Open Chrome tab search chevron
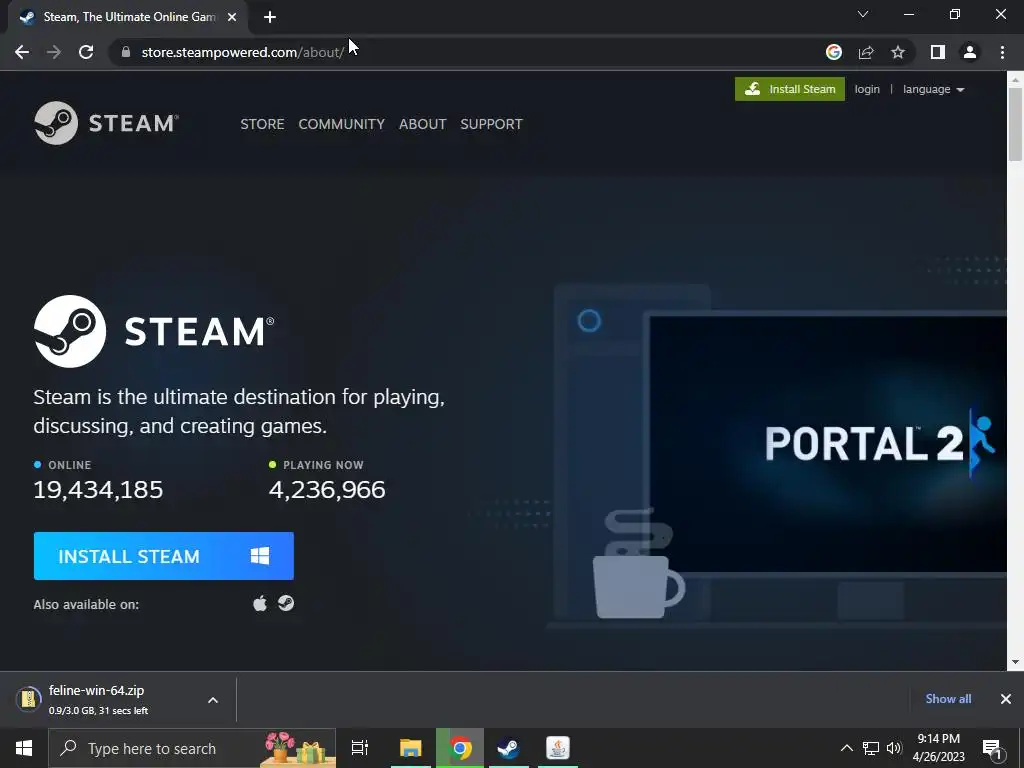Screen dimensions: 1024x768 click(x=863, y=14)
